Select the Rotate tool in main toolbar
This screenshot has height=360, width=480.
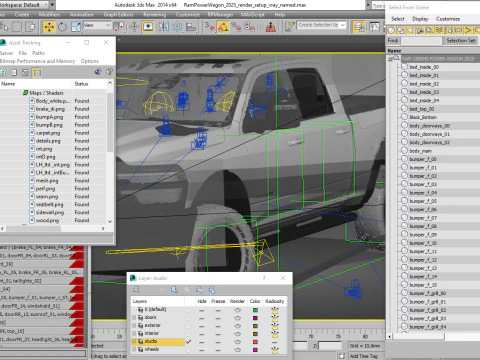[x=62, y=27]
